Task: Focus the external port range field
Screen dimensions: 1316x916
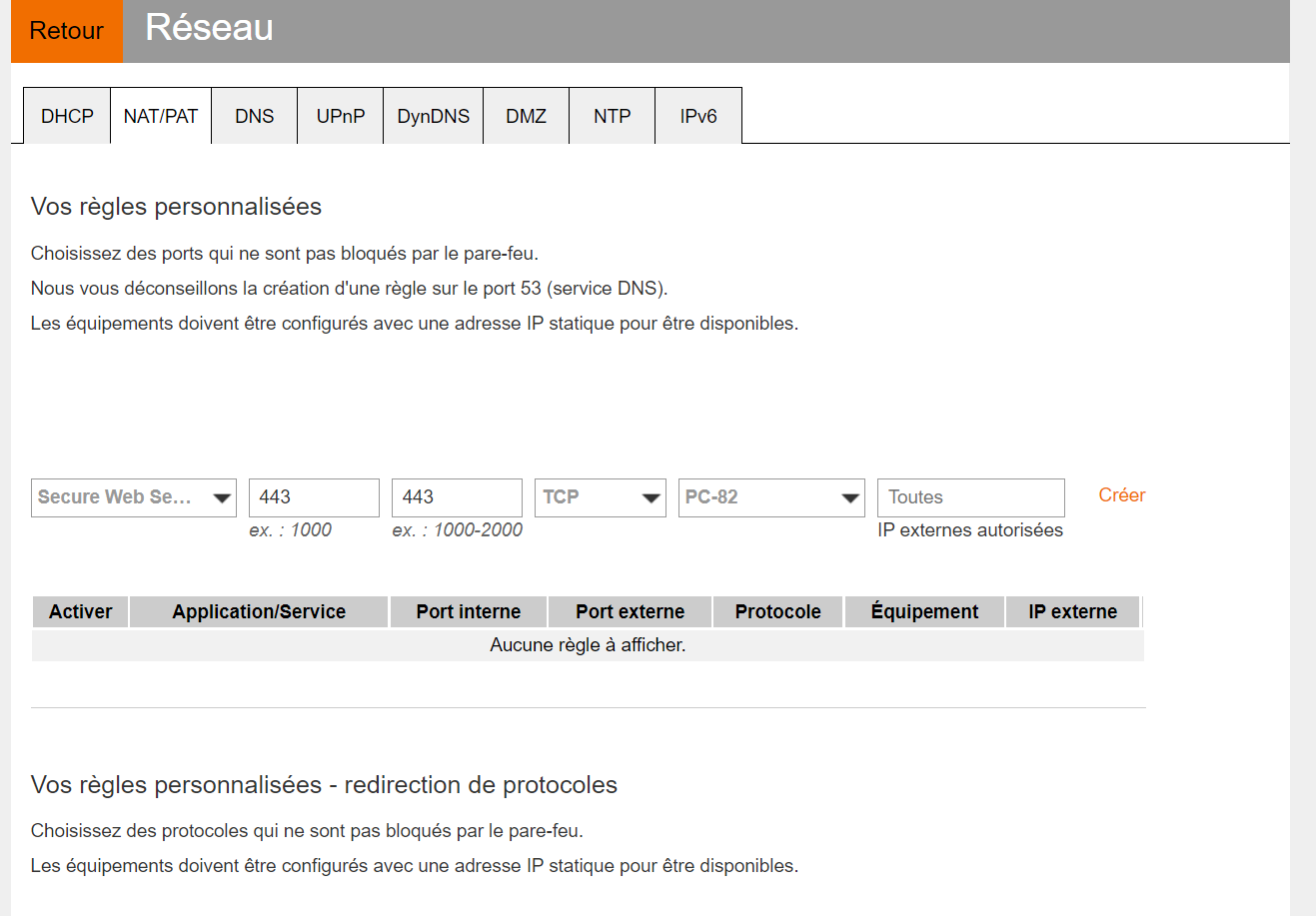Action: 457,497
